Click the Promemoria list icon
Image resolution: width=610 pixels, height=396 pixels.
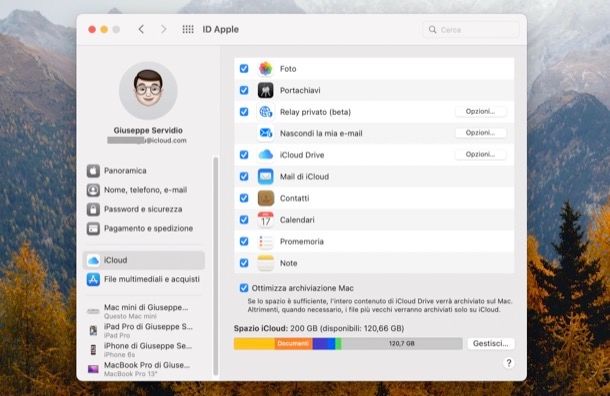[266, 242]
